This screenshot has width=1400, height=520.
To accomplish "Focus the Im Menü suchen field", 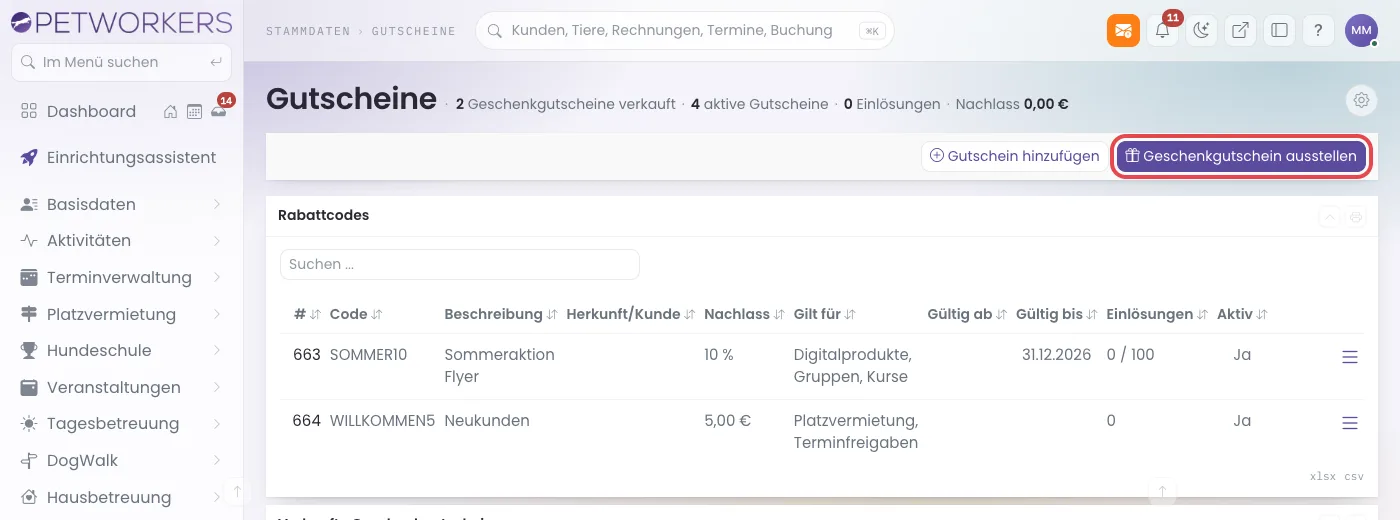I will click(121, 62).
